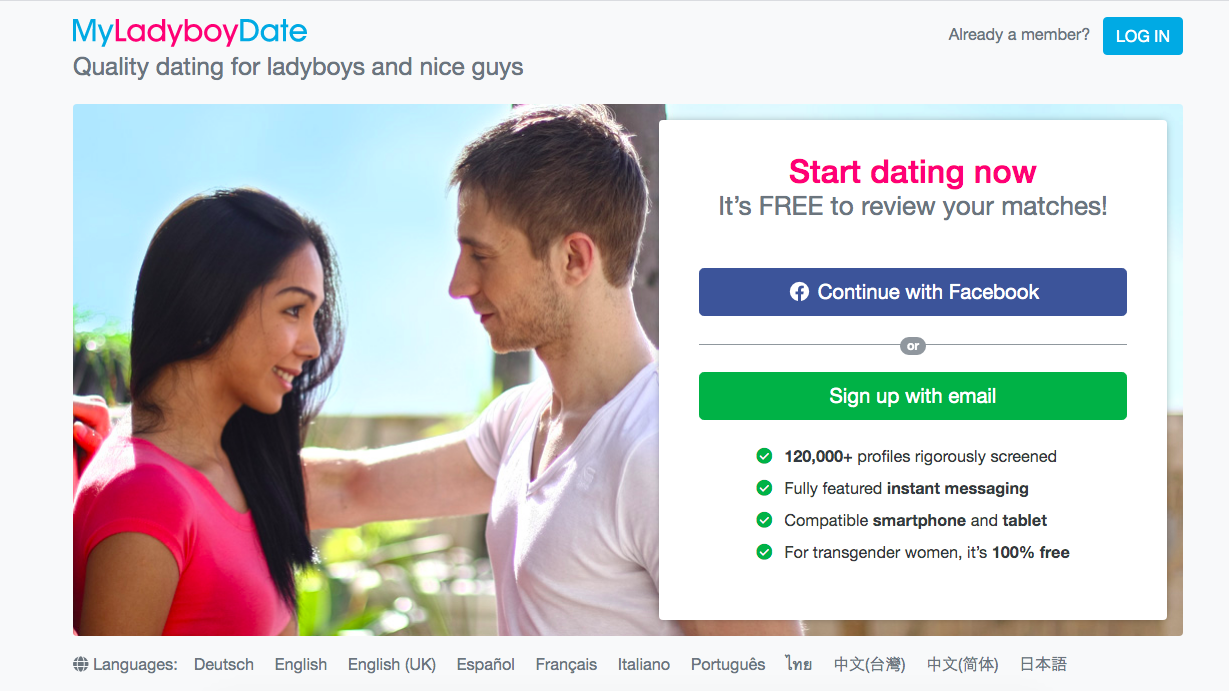
Task: Select the English language link
Action: (301, 664)
